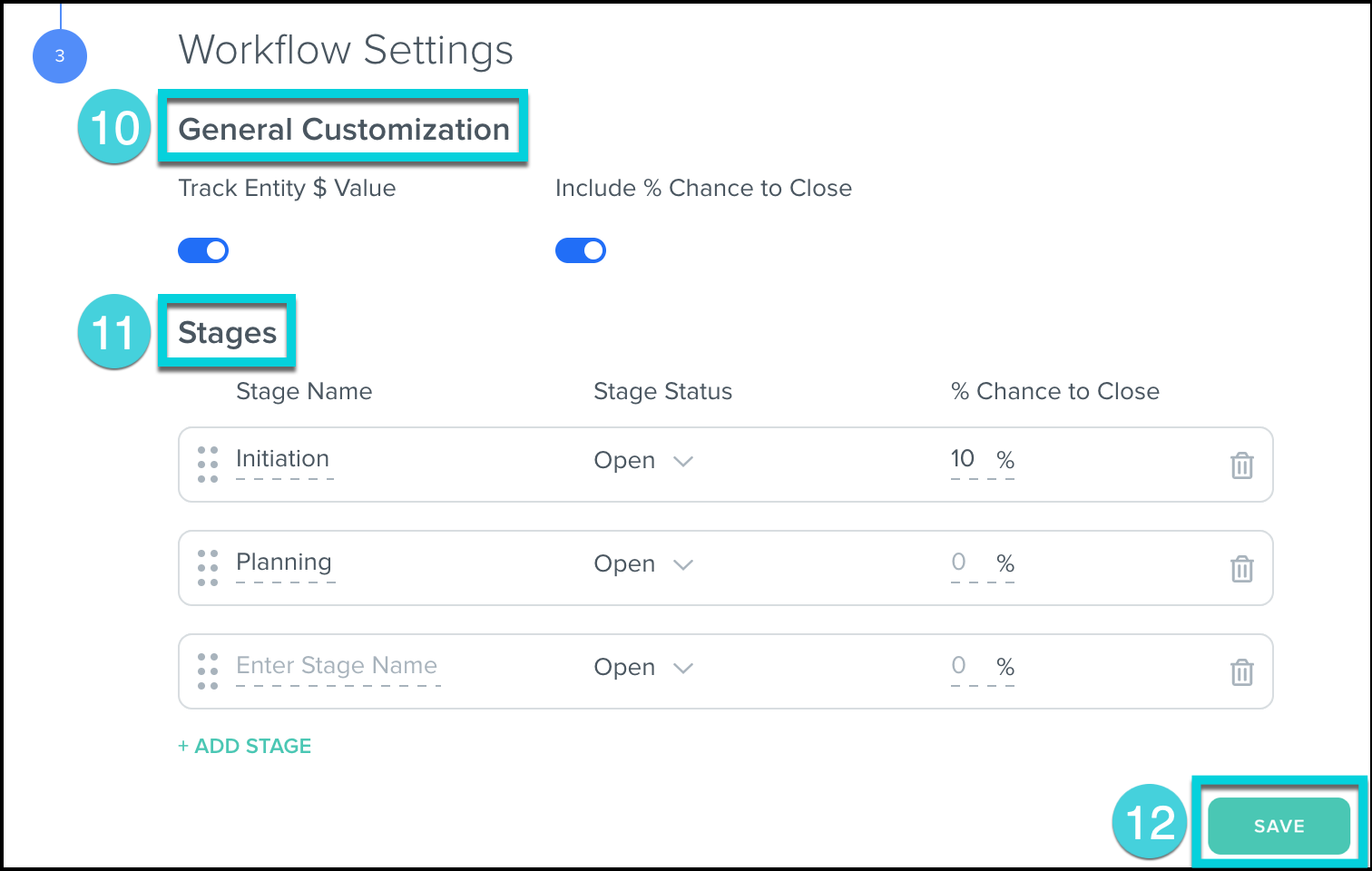Disable the Track Entity $ Value toggle
The width and height of the screenshot is (1372, 871).
tap(203, 250)
